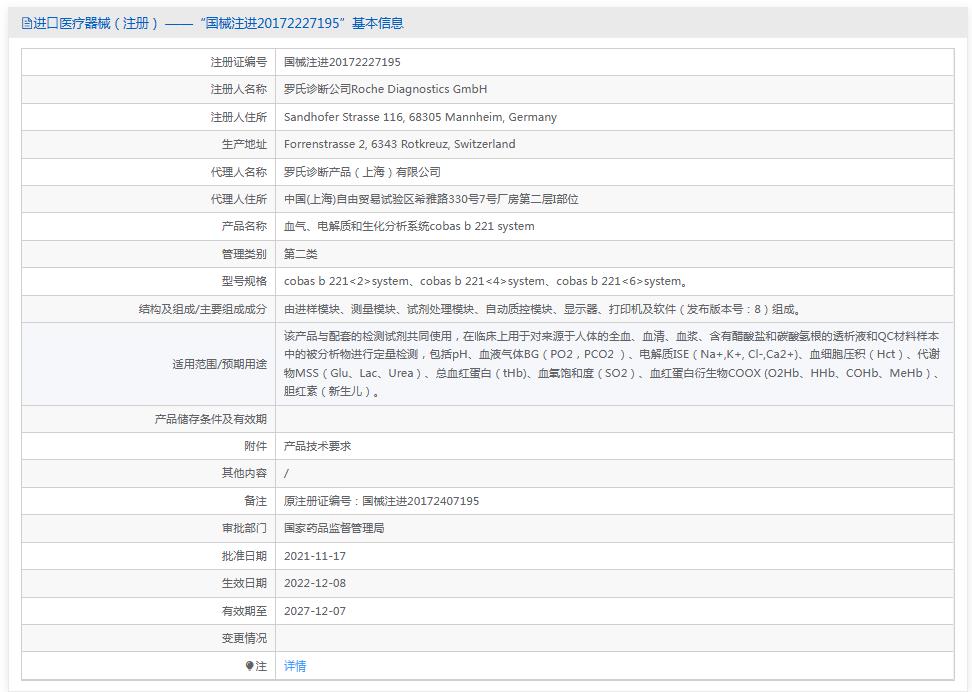
Task: Click the row label 产品储存条件及有效期
Action: click(x=211, y=419)
